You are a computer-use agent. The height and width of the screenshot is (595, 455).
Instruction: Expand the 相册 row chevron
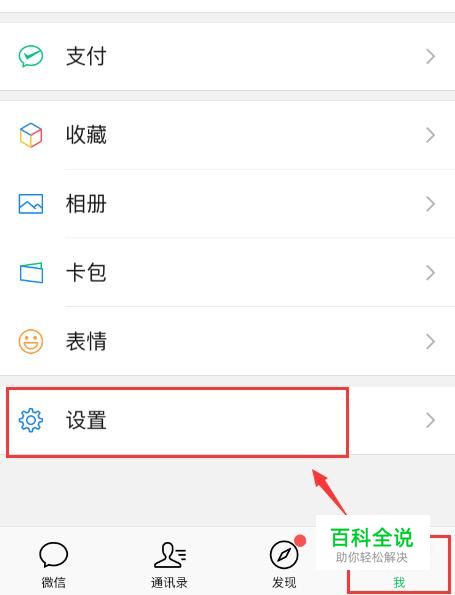(430, 204)
